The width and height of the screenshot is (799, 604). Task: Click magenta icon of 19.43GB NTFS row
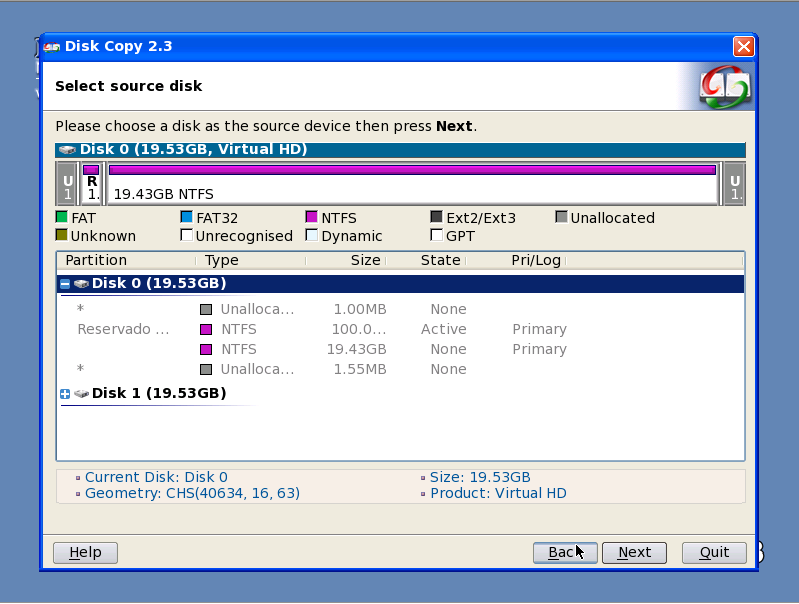click(206, 349)
